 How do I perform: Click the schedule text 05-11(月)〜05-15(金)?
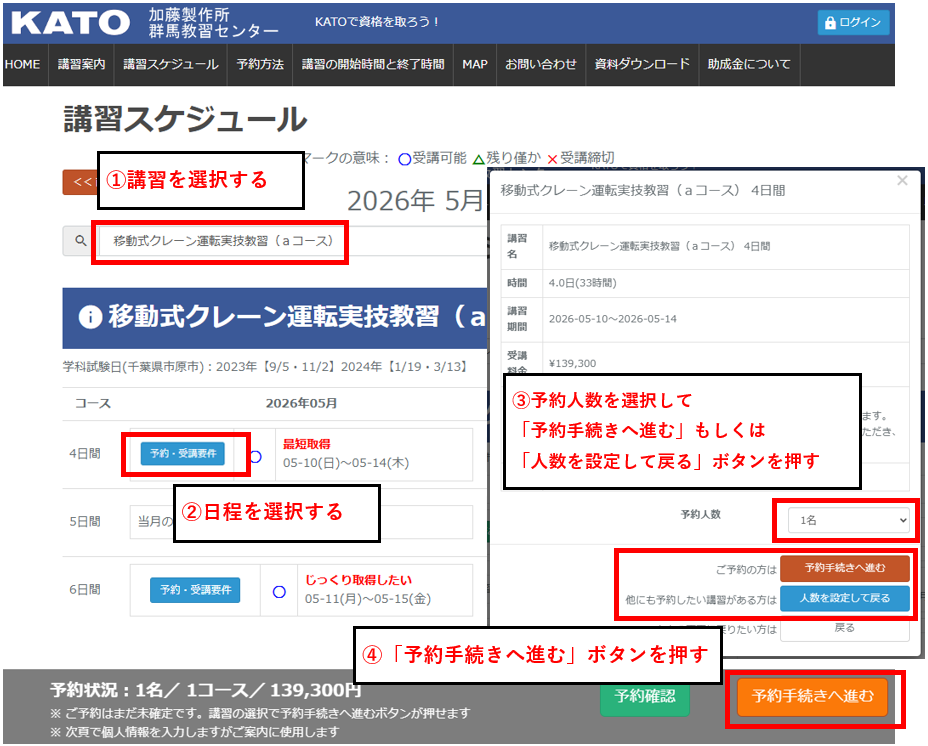tap(368, 599)
